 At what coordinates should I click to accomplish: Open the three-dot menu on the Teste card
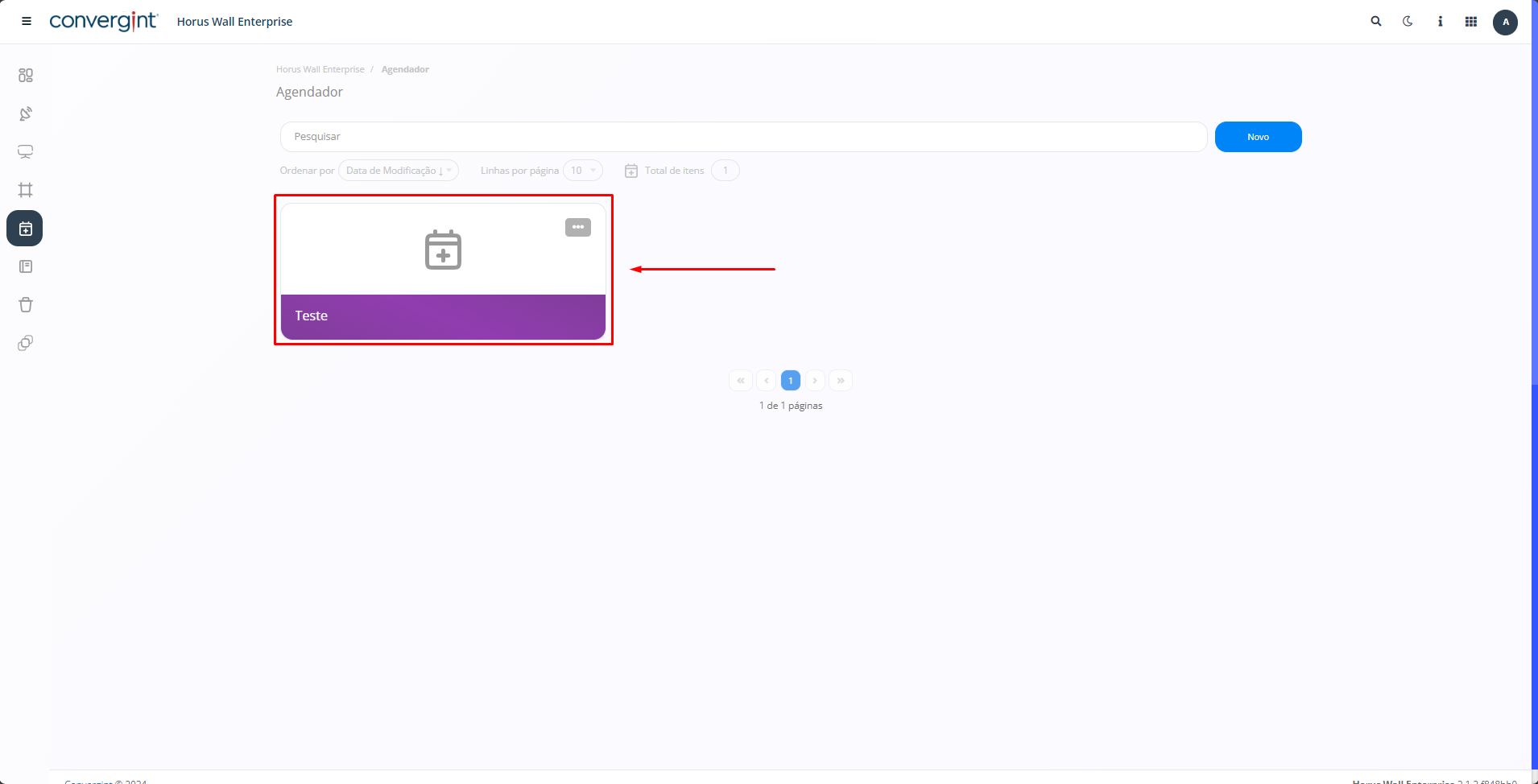tap(578, 228)
